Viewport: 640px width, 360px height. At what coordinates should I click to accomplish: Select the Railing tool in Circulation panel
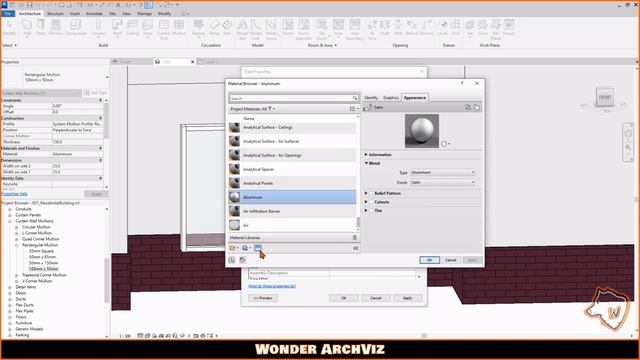pyautogui.click(x=198, y=28)
